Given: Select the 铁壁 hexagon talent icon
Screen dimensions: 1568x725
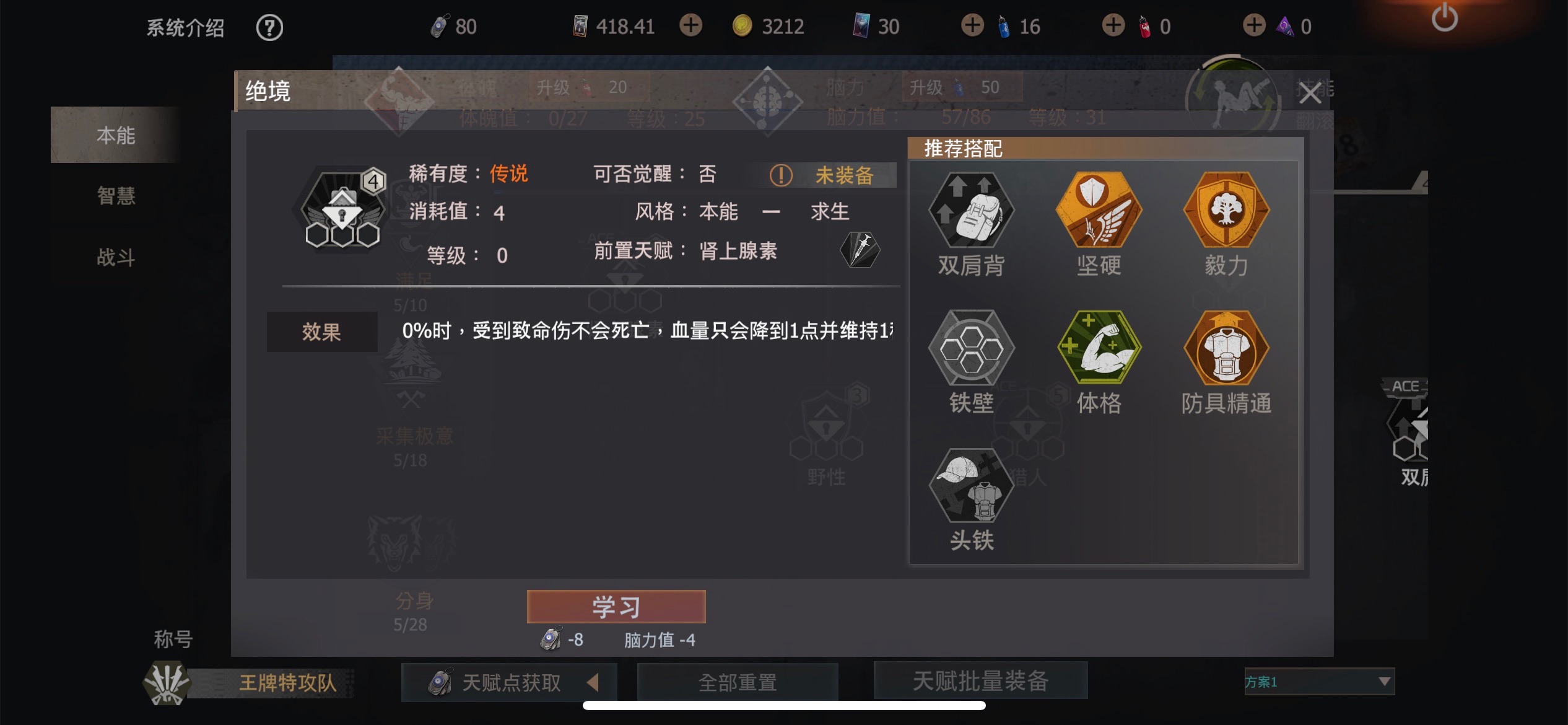Looking at the screenshot, I should [x=971, y=348].
